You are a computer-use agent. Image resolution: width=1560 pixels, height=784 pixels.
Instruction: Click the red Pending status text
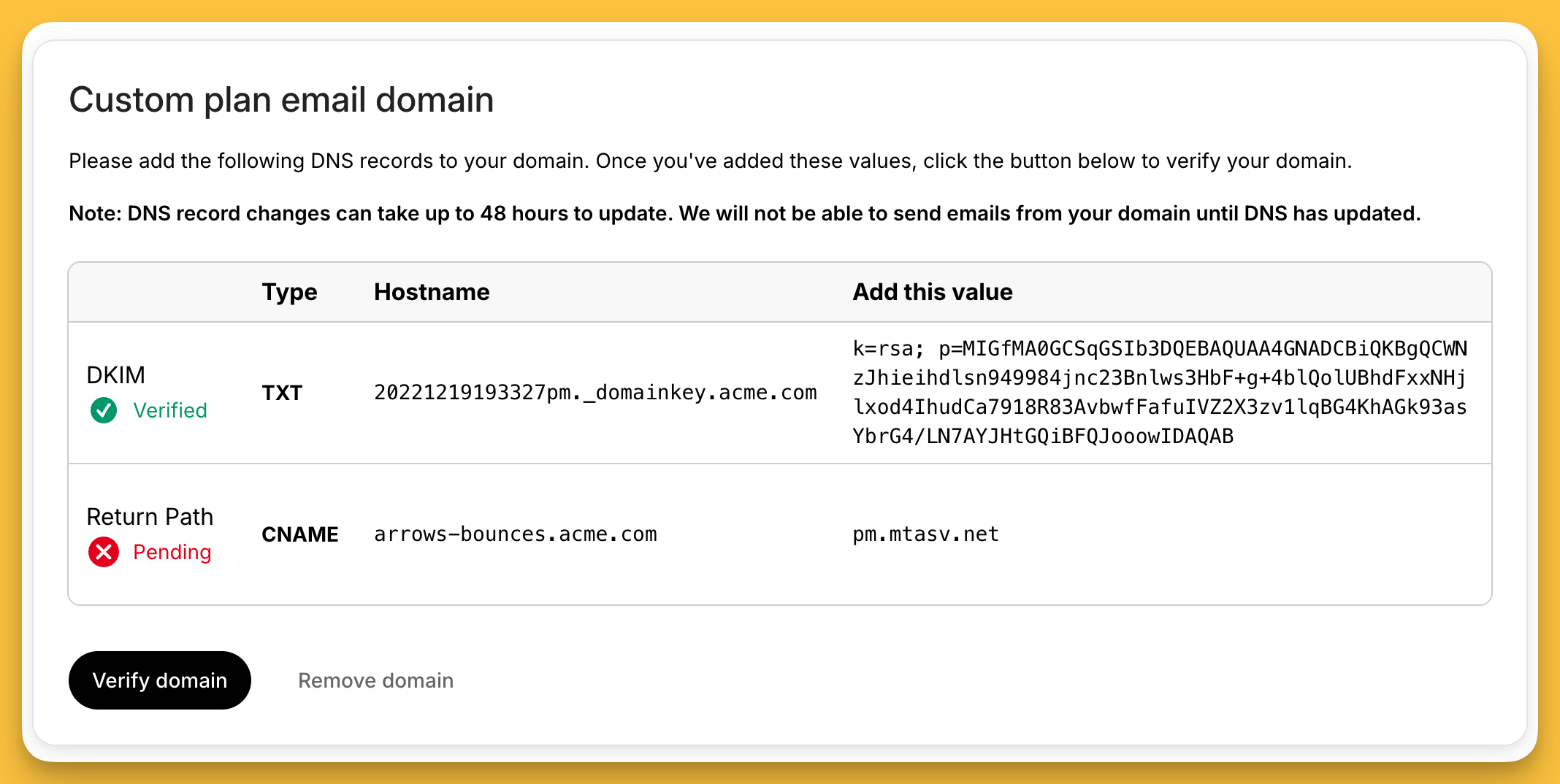tap(172, 552)
